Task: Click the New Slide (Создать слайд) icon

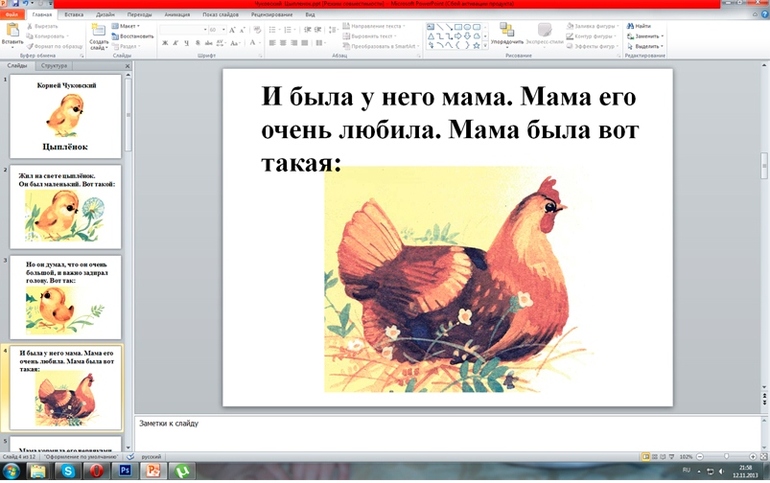Action: pyautogui.click(x=98, y=30)
